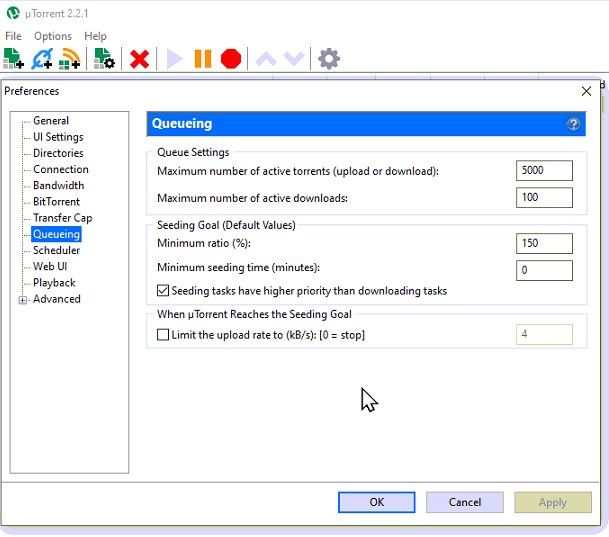Click the maximum active torrents field
The height and width of the screenshot is (537, 609).
pyautogui.click(x=544, y=171)
